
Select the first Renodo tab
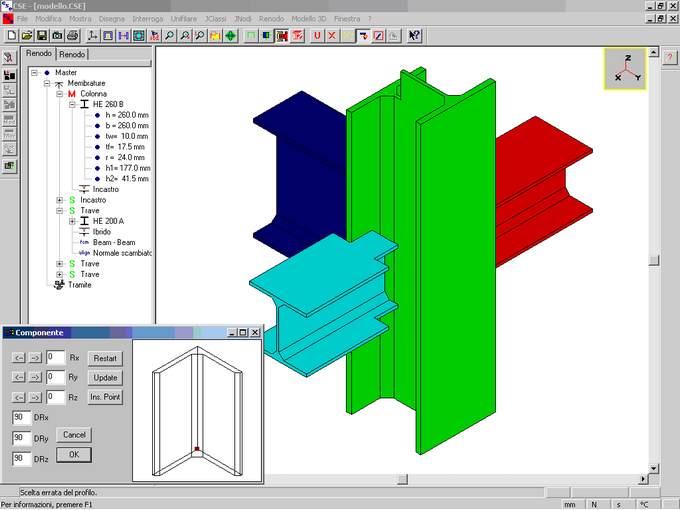tap(39, 53)
